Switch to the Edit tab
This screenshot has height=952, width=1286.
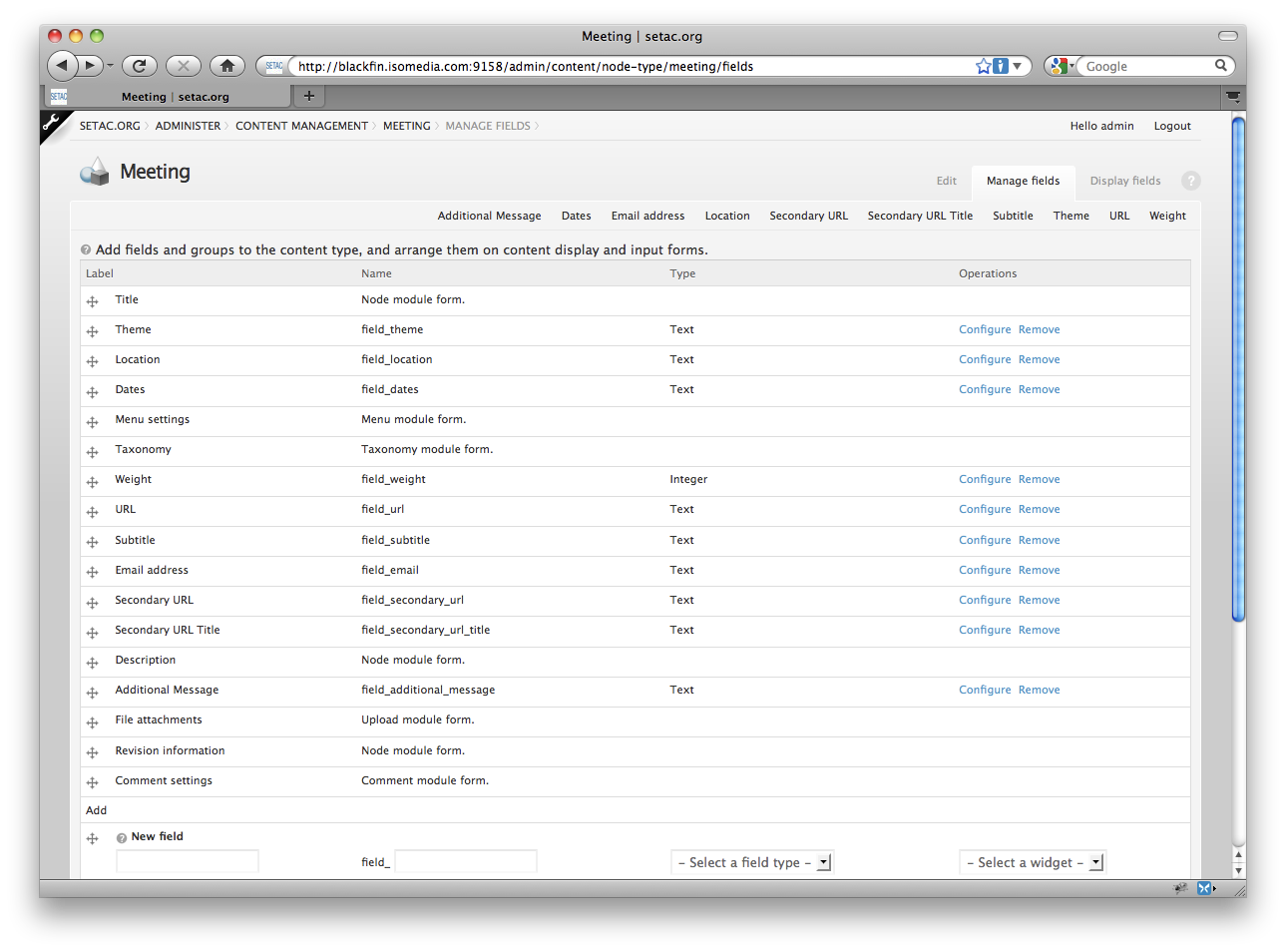(945, 181)
